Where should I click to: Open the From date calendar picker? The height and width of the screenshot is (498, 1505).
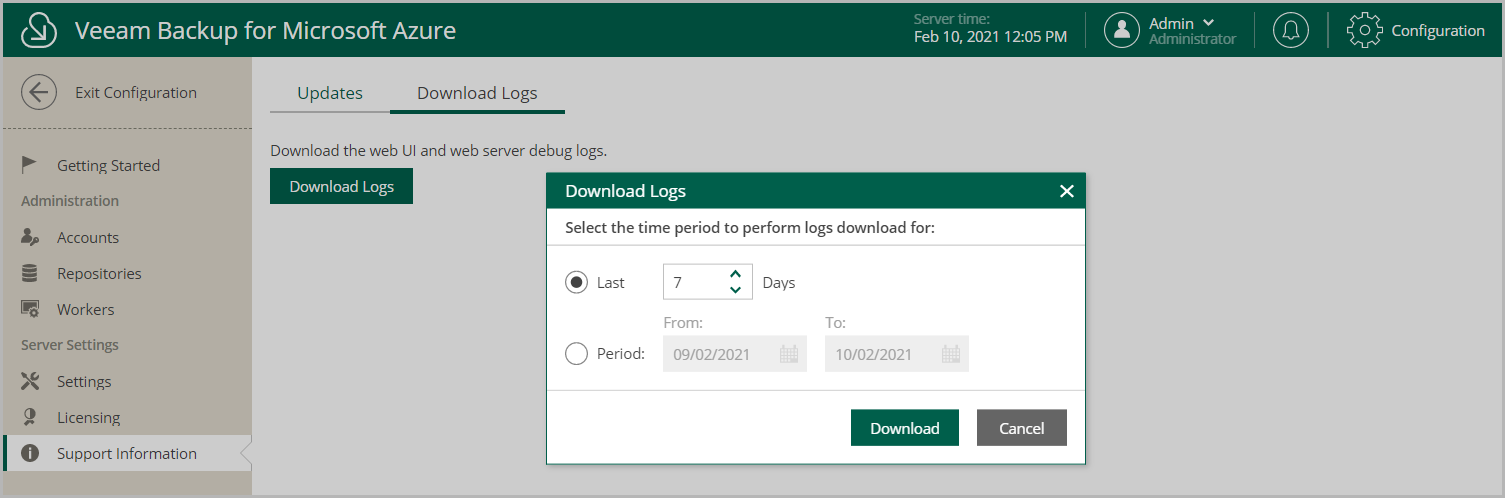(788, 354)
